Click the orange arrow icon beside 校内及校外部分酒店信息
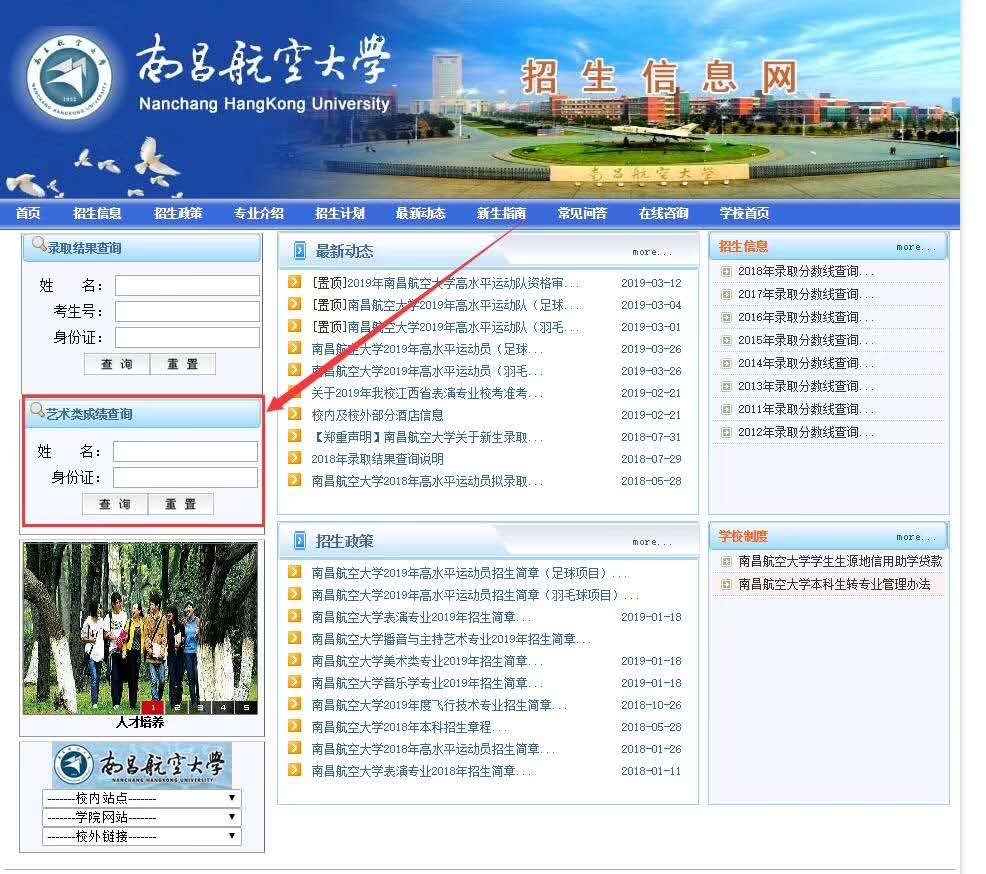 [x=294, y=414]
